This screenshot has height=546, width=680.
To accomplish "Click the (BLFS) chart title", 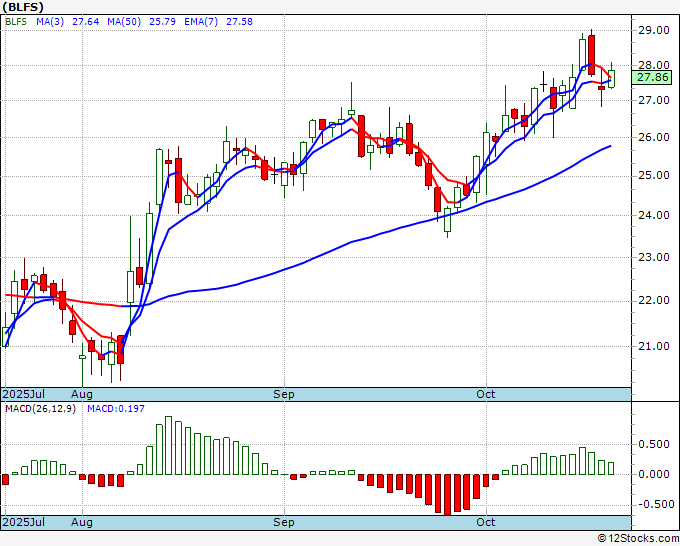I will 23,7.
